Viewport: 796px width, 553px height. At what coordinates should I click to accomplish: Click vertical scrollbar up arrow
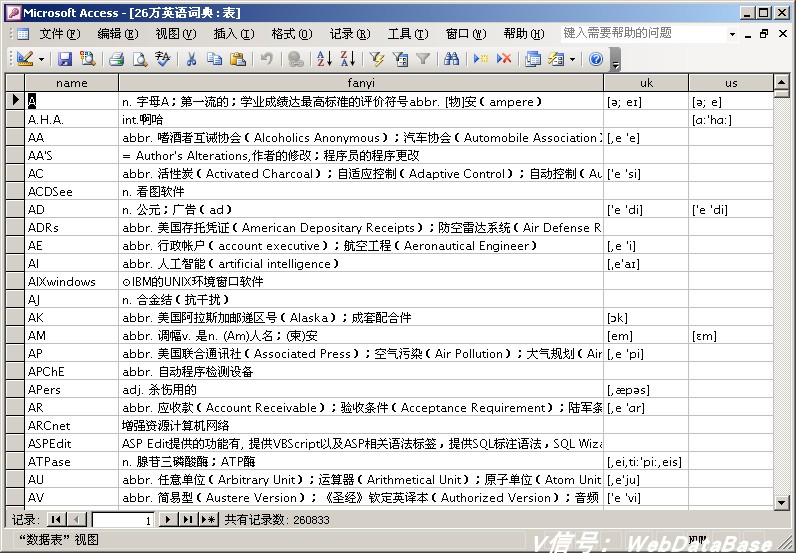[781, 81]
